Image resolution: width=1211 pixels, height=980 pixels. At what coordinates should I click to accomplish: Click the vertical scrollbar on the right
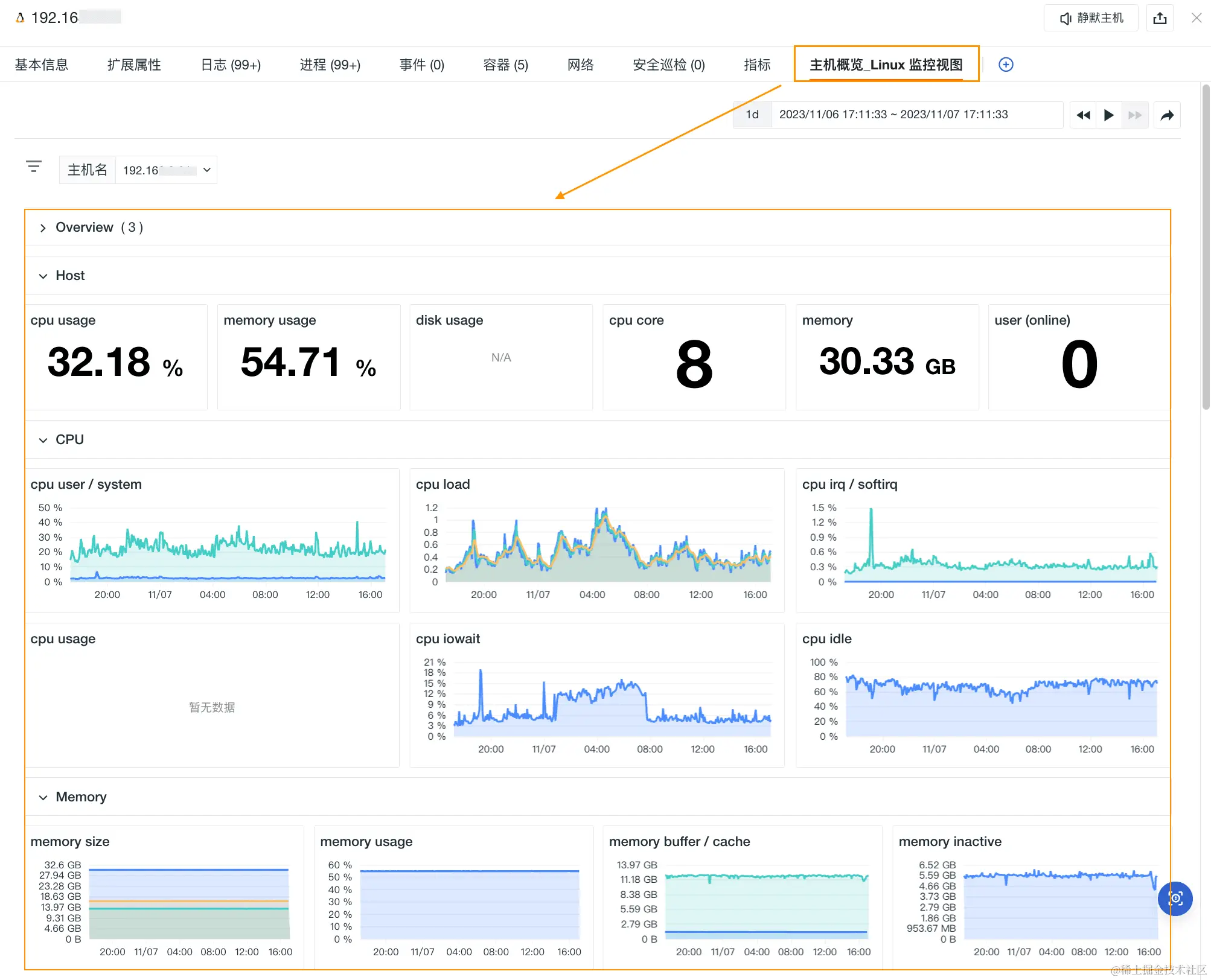[x=1206, y=247]
